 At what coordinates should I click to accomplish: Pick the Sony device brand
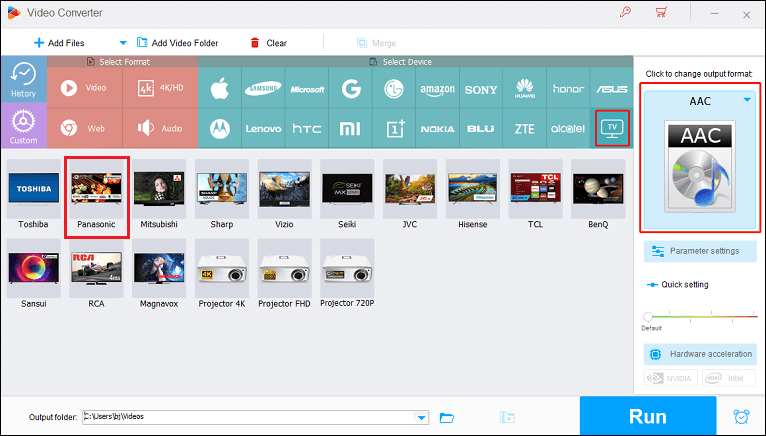coord(481,88)
